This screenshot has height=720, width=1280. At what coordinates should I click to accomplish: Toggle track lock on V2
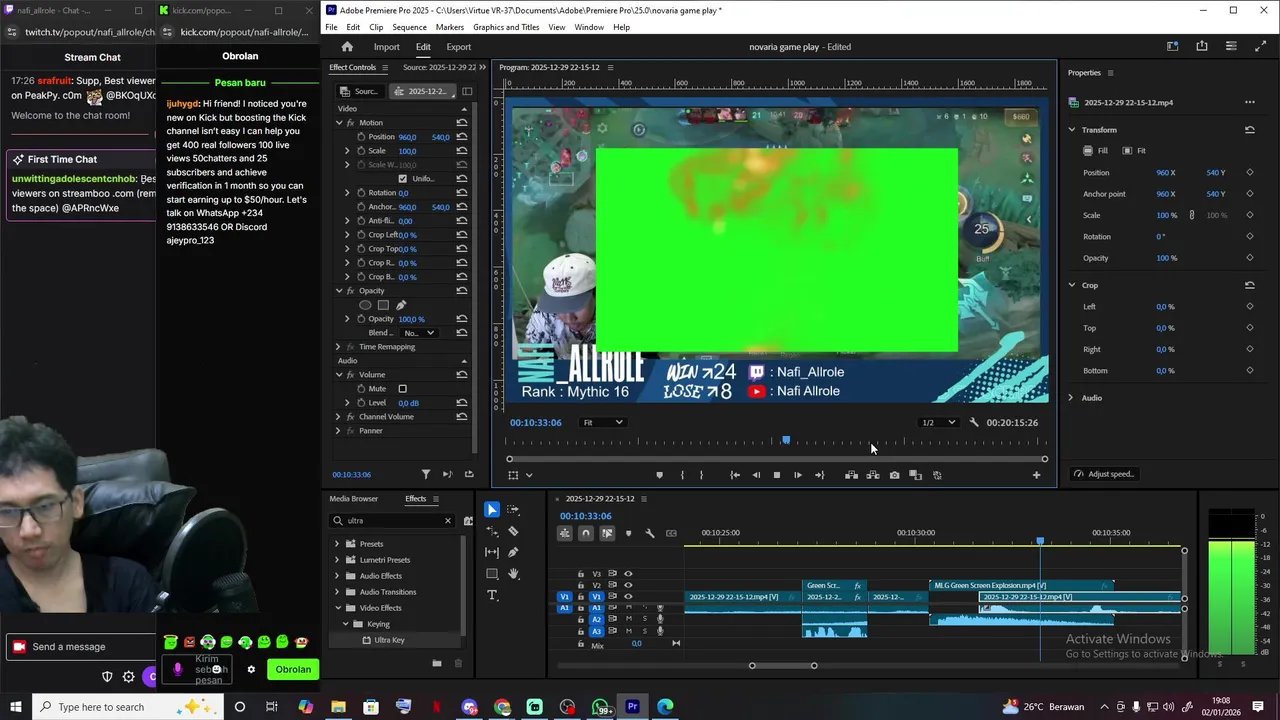coord(581,585)
